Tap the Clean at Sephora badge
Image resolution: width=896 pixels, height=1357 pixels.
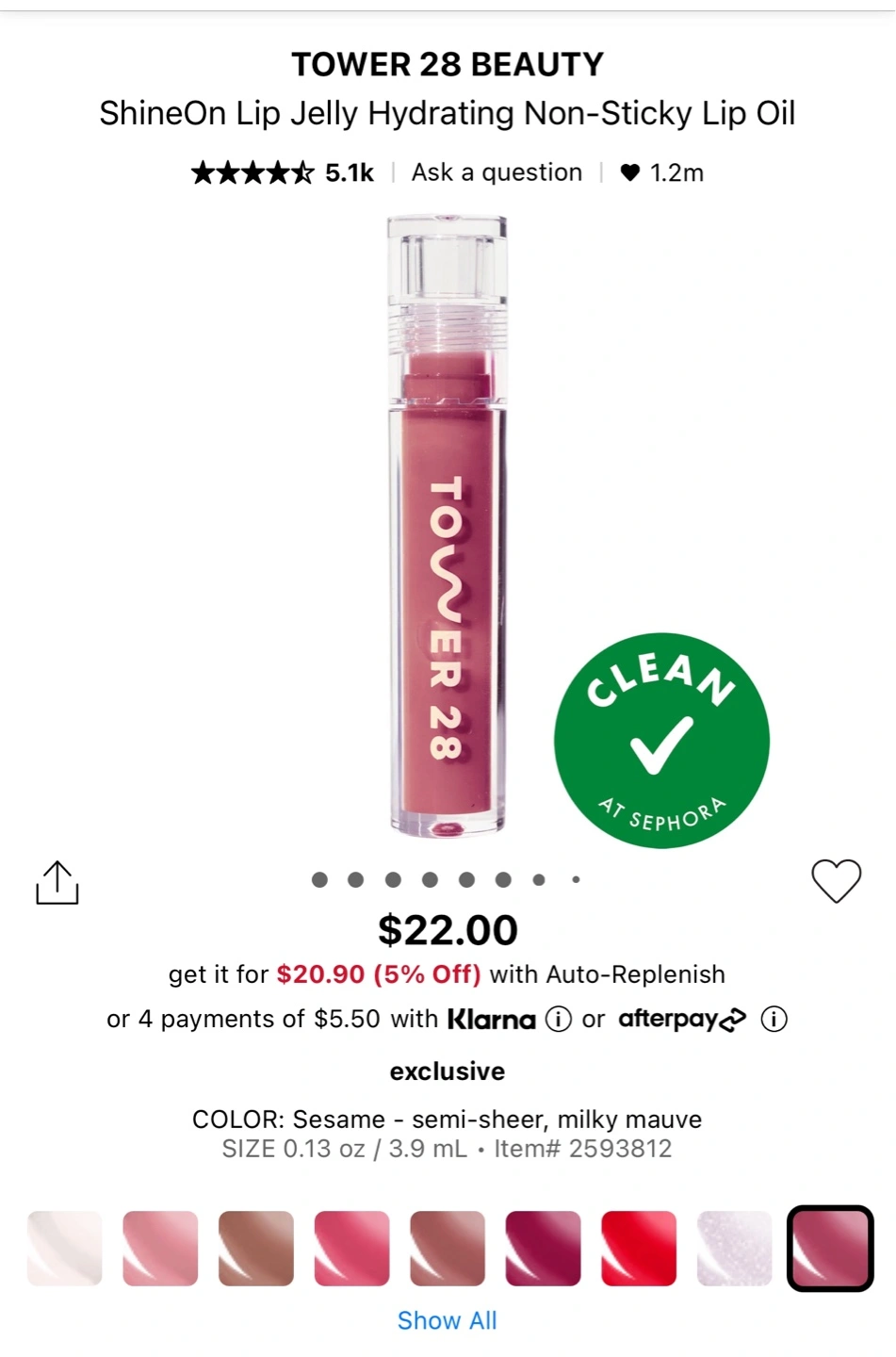tap(661, 741)
